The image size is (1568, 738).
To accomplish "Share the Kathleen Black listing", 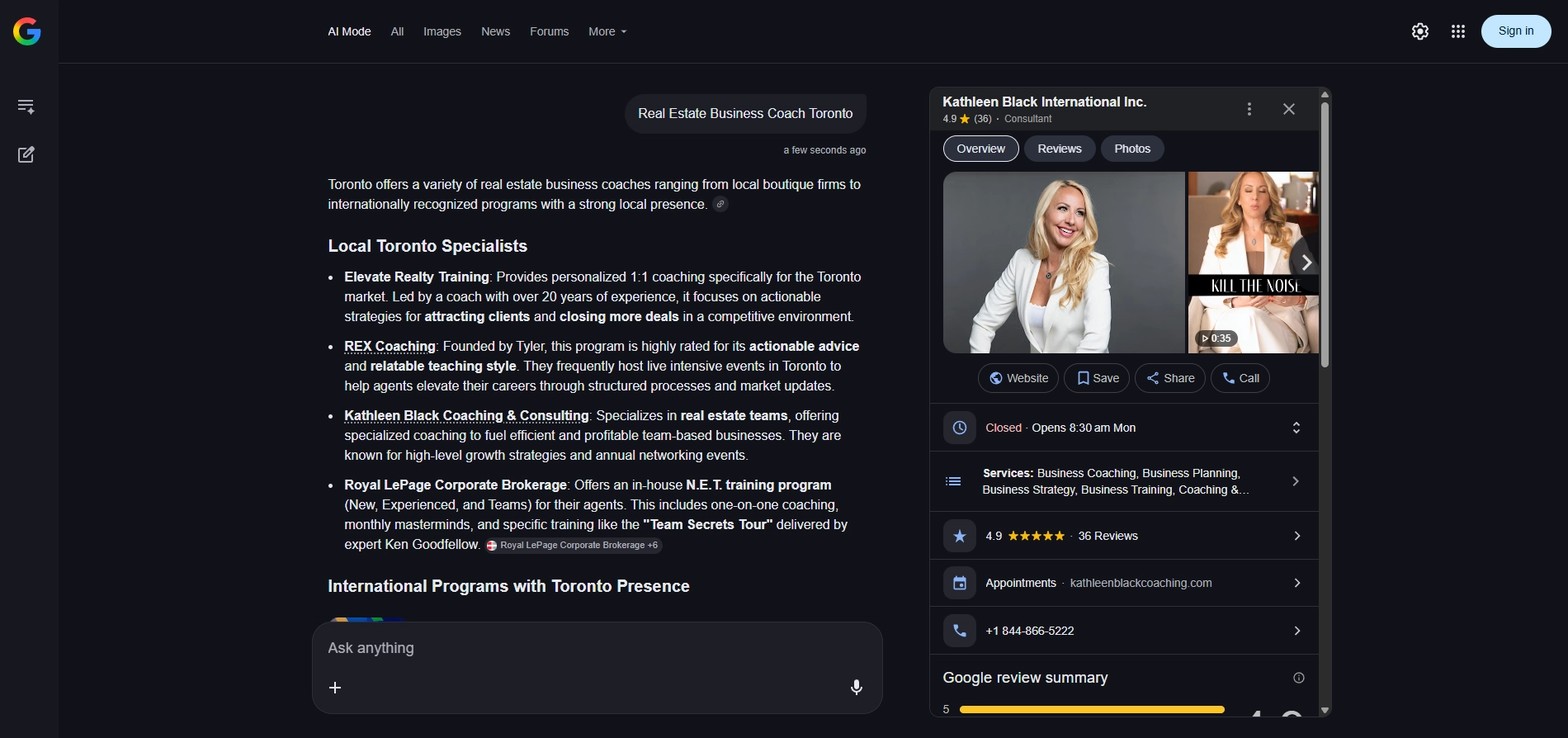I will point(1170,378).
